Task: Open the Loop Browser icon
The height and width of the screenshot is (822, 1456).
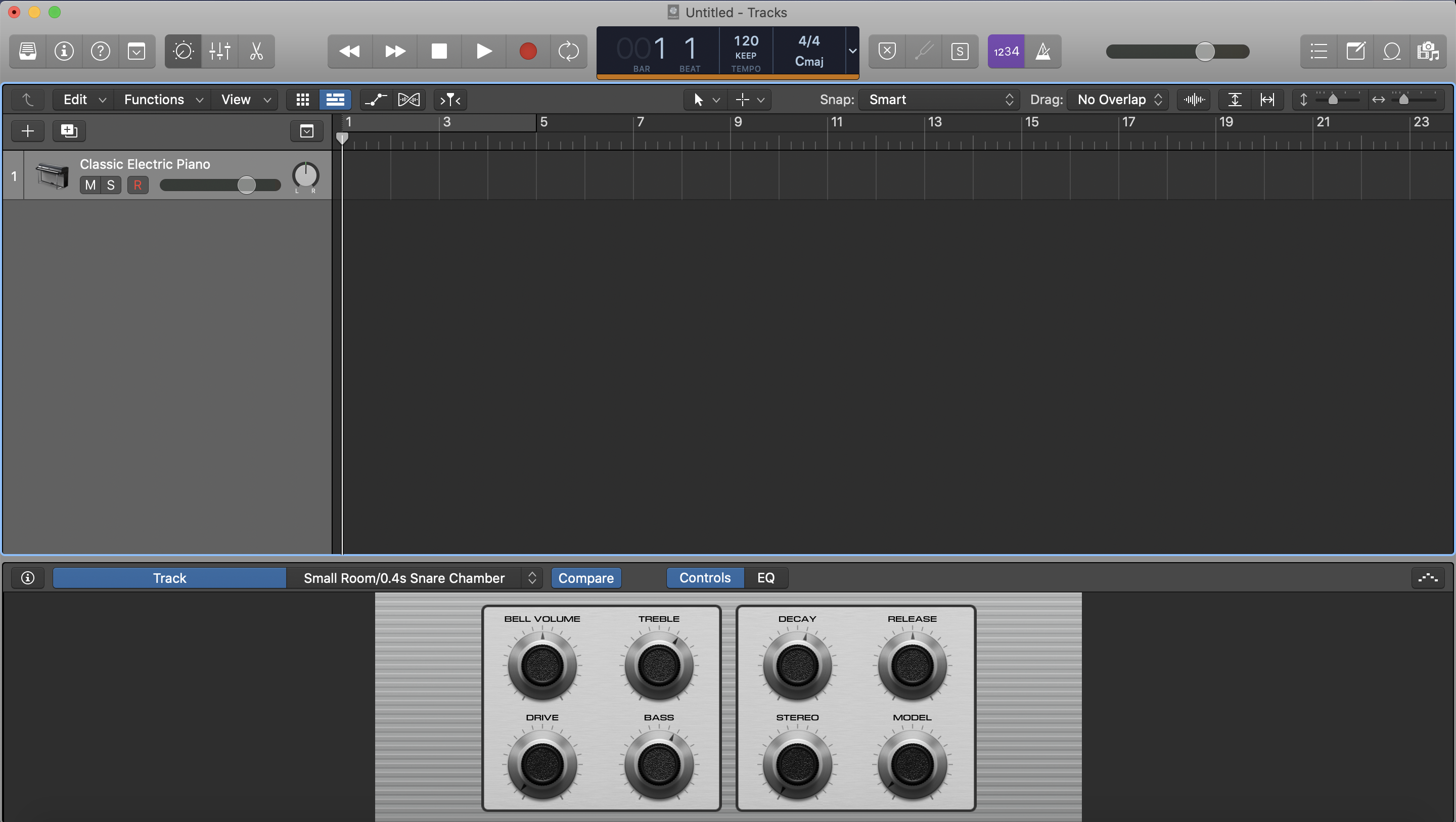Action: click(x=1392, y=52)
